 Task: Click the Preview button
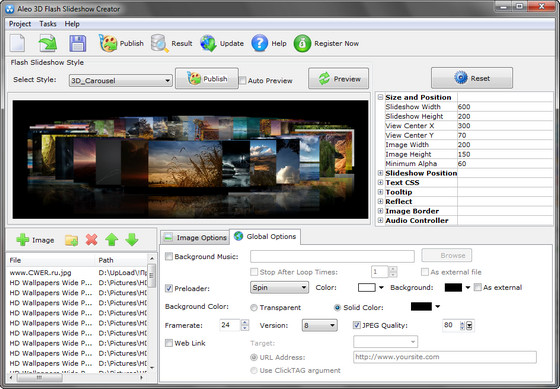339,79
